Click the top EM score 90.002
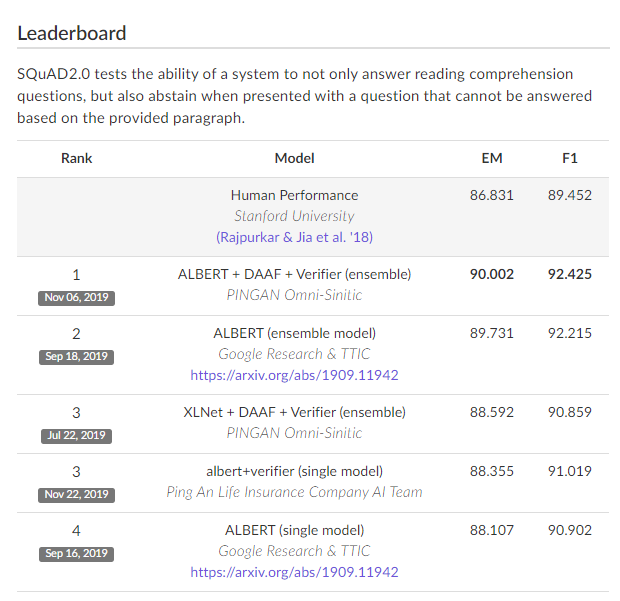 point(492,274)
